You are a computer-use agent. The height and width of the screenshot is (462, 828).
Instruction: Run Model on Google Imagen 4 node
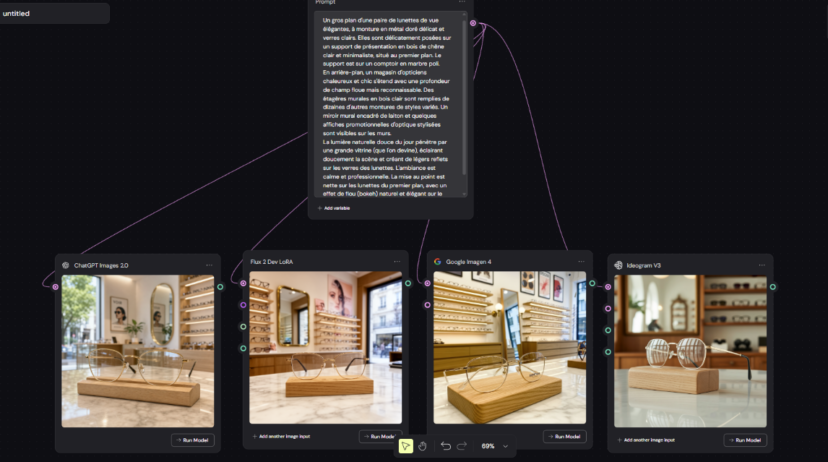(564, 436)
